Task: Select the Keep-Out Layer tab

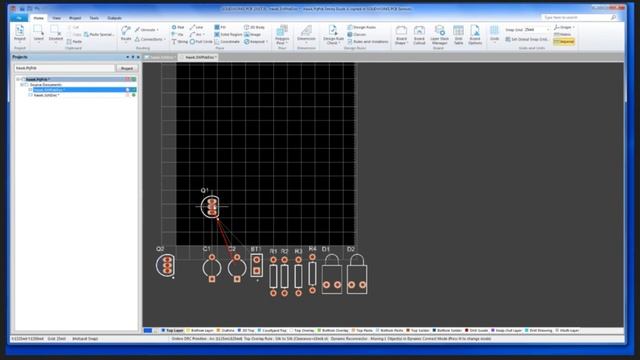Action: [507, 331]
